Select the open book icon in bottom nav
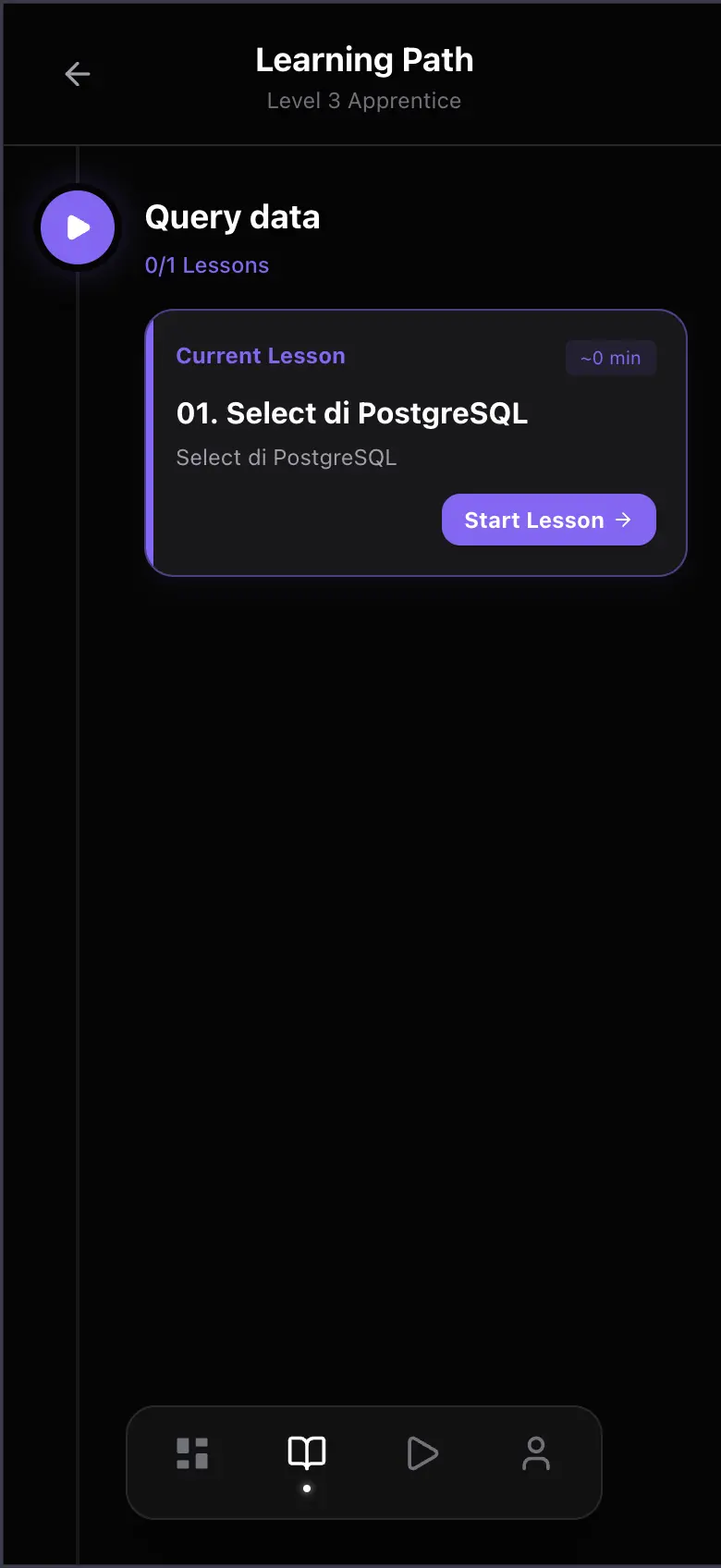Viewport: 721px width, 1568px height. tap(307, 1452)
